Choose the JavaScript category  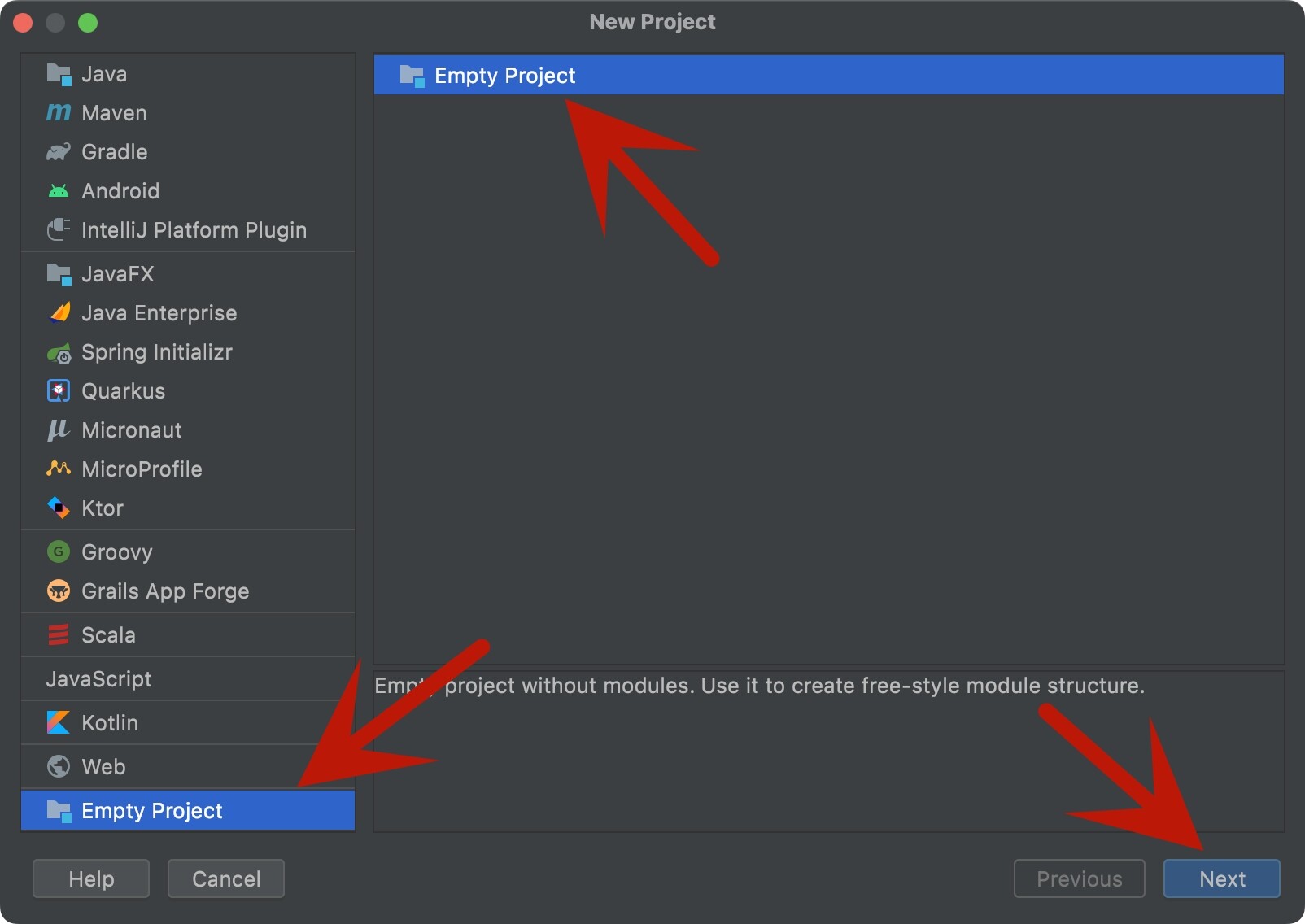point(99,679)
